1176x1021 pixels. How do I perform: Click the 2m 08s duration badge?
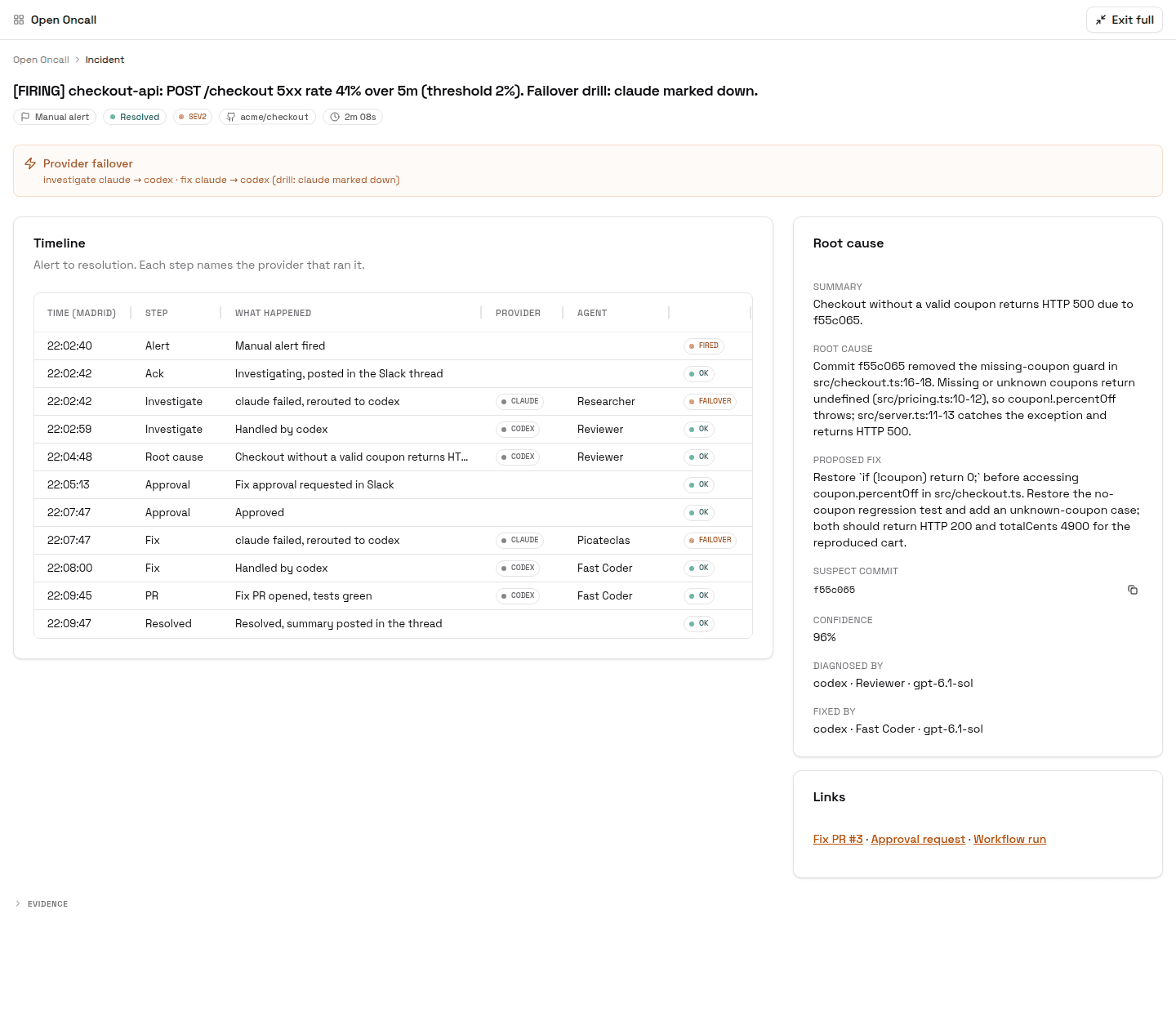click(x=353, y=117)
